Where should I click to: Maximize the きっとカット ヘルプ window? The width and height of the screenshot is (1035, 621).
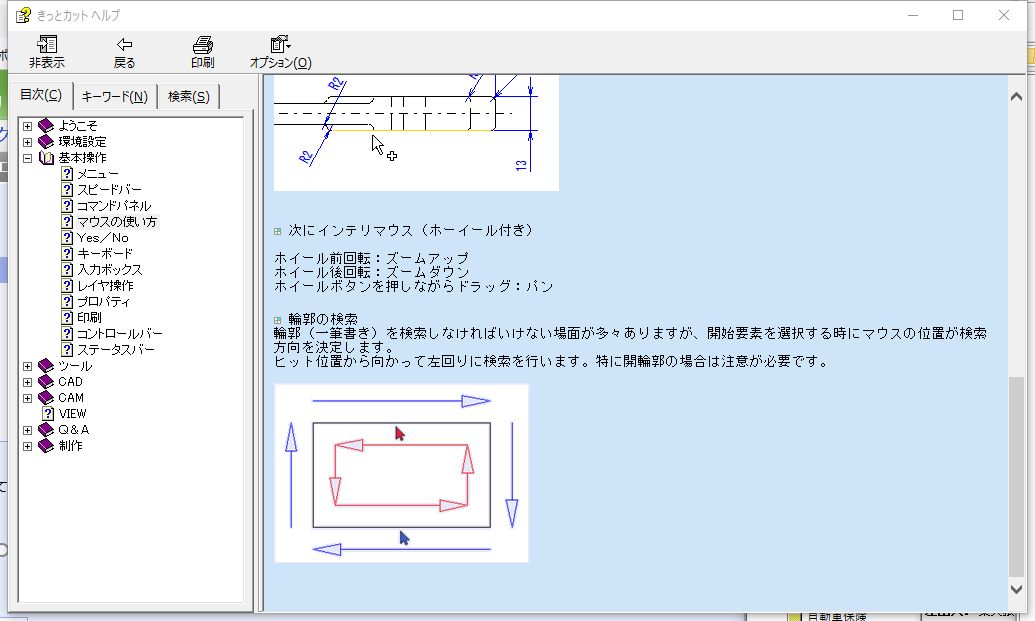(x=958, y=15)
